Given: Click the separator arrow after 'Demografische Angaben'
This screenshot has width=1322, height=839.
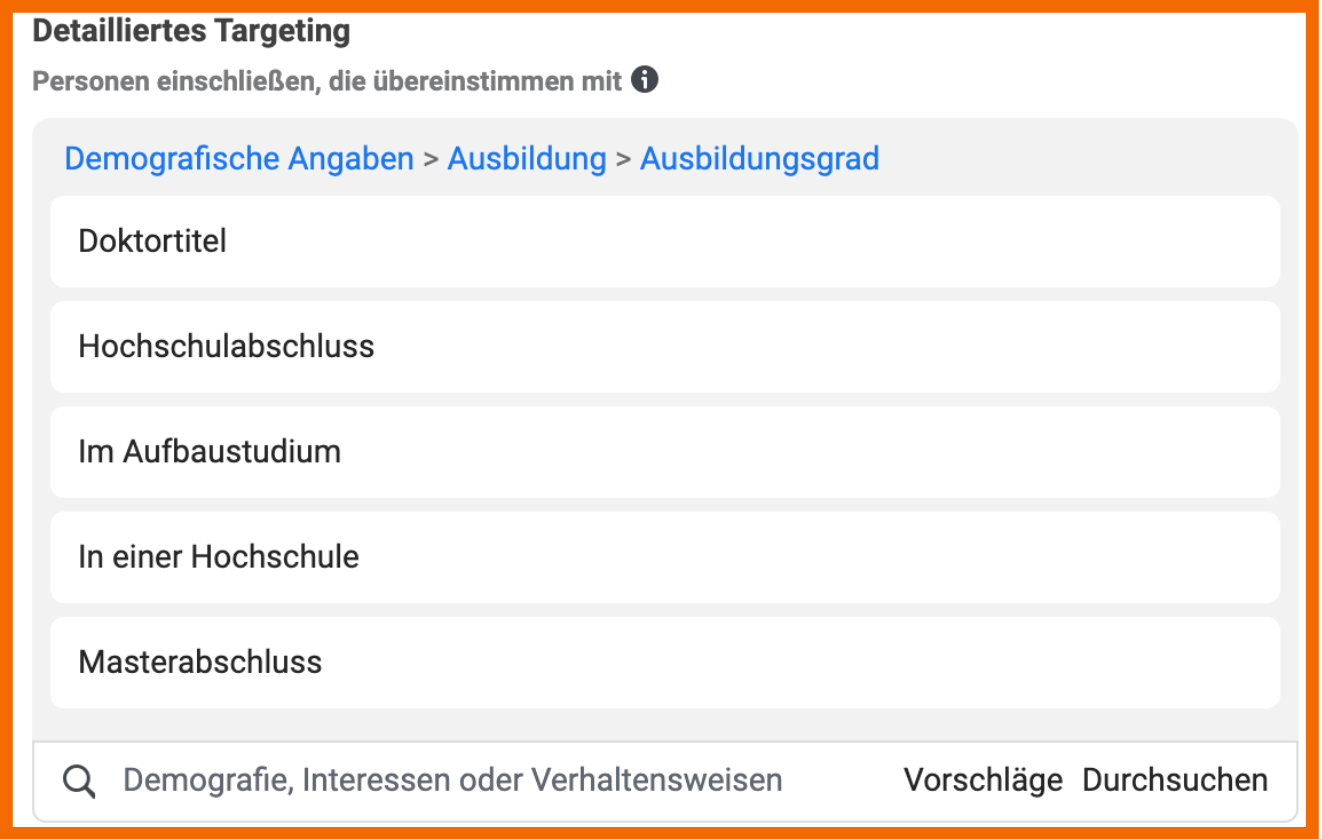Looking at the screenshot, I should point(431,160).
